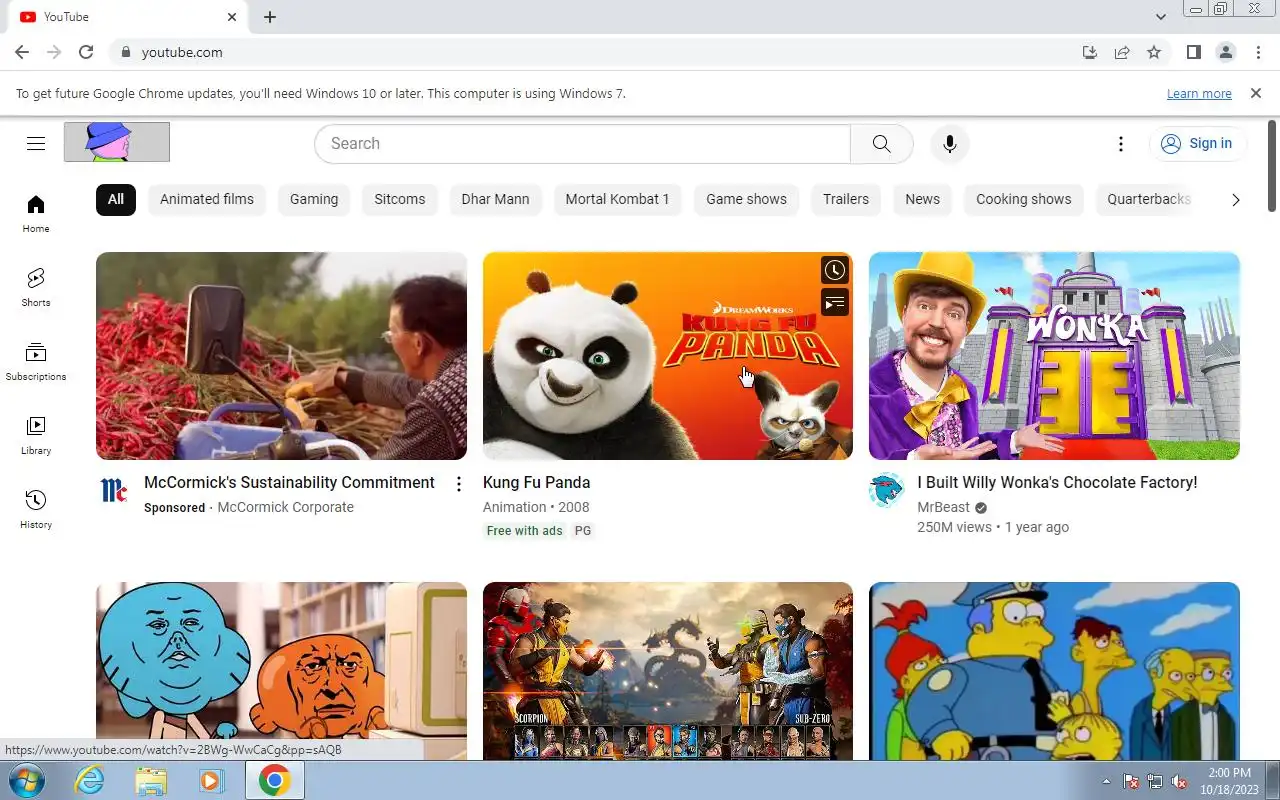Open YouTube settings three-dot menu
The width and height of the screenshot is (1280, 800).
1121,144
